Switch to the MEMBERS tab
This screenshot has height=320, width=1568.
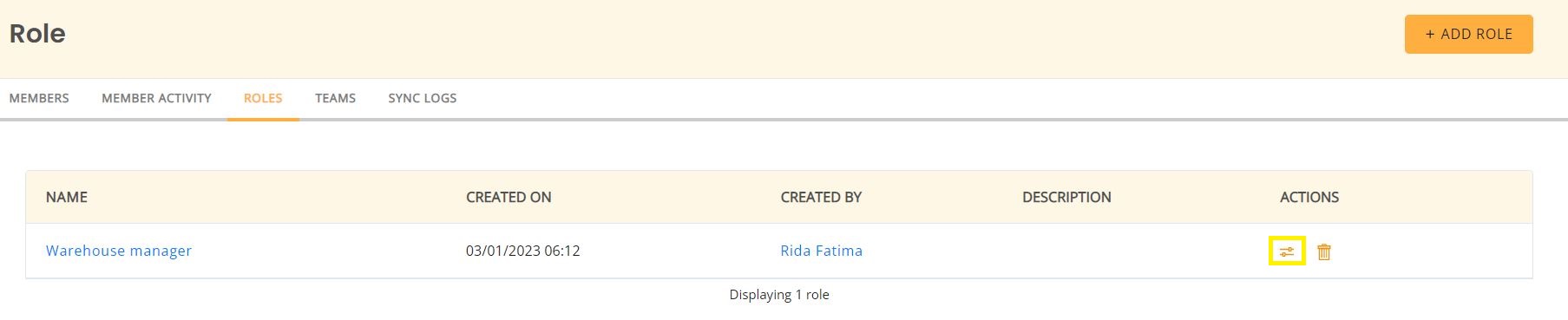tap(39, 98)
